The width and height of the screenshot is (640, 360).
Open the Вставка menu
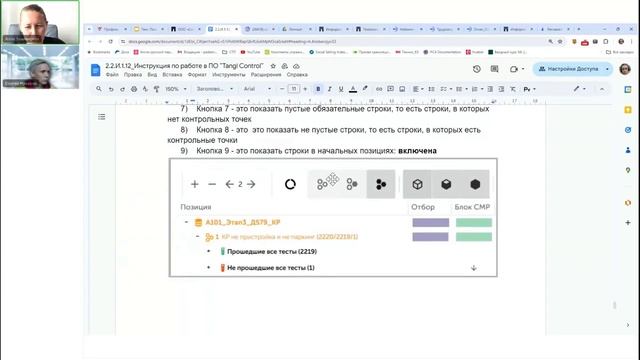click(172, 75)
